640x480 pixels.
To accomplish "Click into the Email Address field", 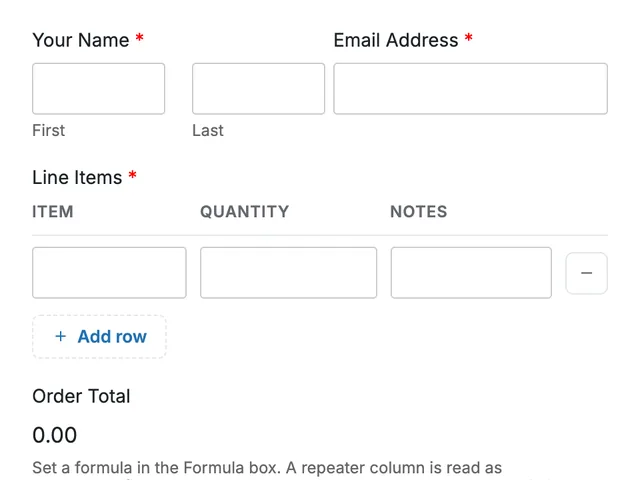I will pyautogui.click(x=470, y=89).
